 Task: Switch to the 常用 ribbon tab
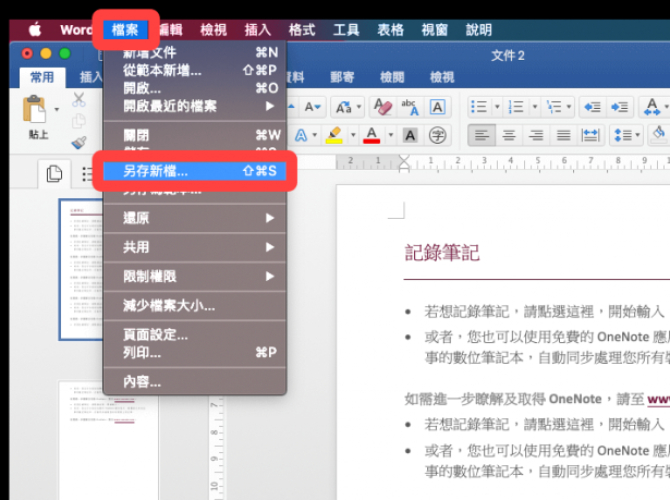pyautogui.click(x=42, y=77)
